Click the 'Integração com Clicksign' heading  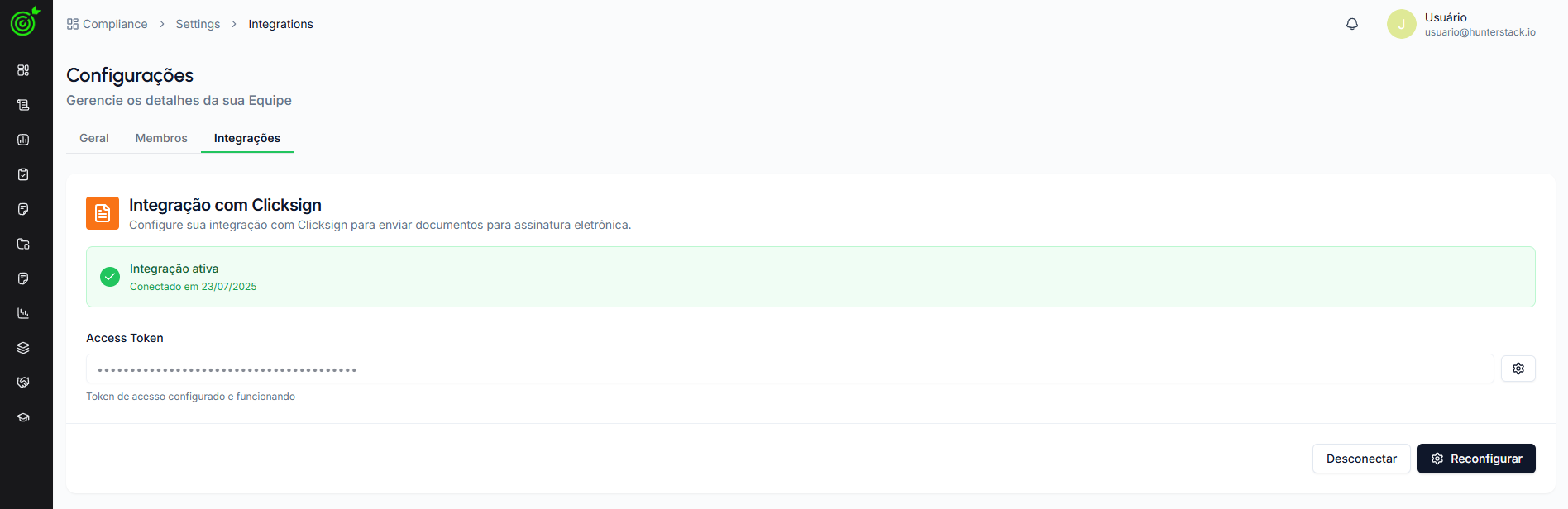(225, 205)
